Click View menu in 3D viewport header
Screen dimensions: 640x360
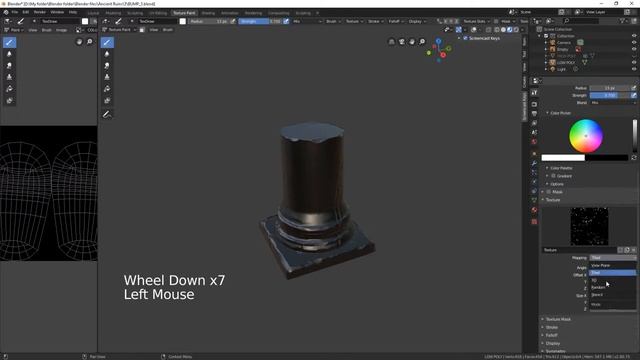(x=153, y=30)
